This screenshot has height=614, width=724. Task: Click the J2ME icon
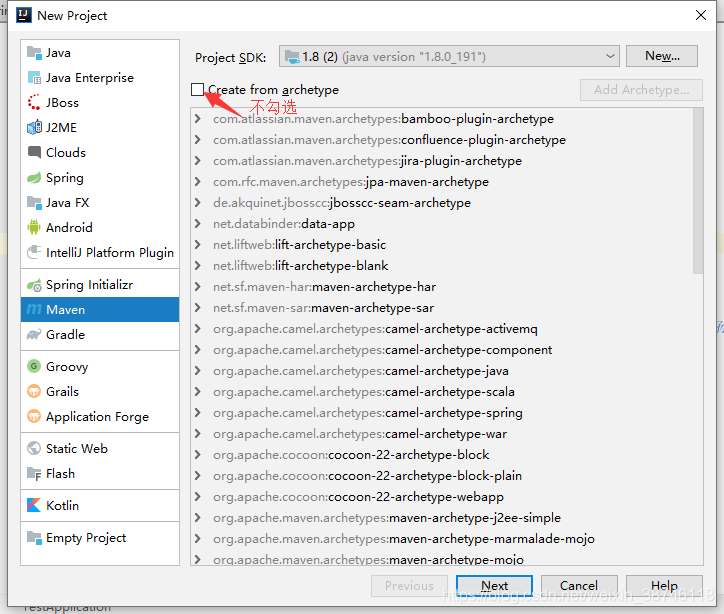tap(34, 127)
